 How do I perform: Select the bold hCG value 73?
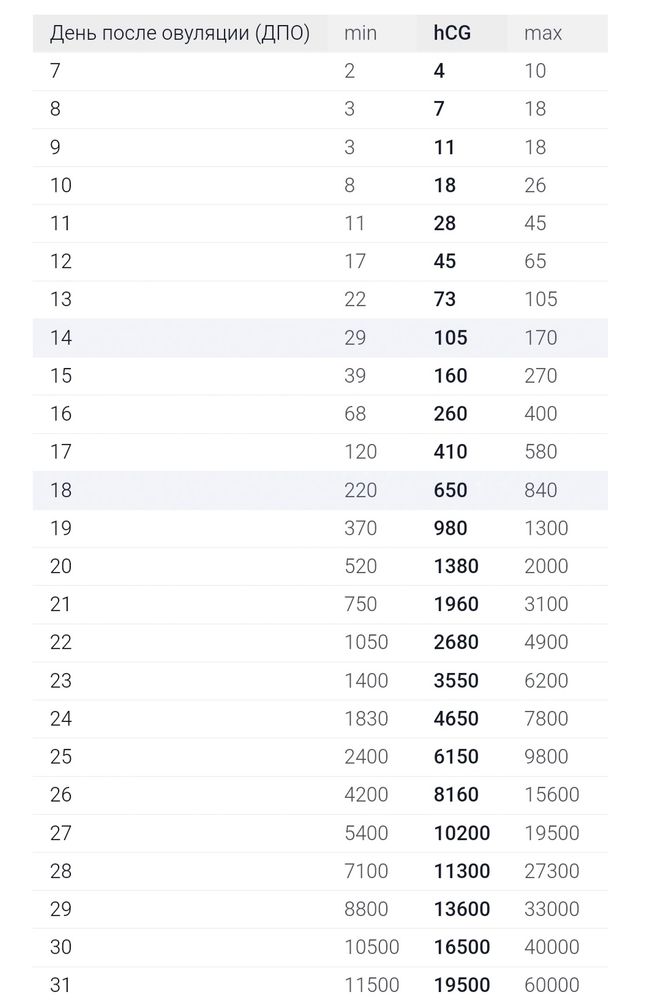[x=445, y=300]
